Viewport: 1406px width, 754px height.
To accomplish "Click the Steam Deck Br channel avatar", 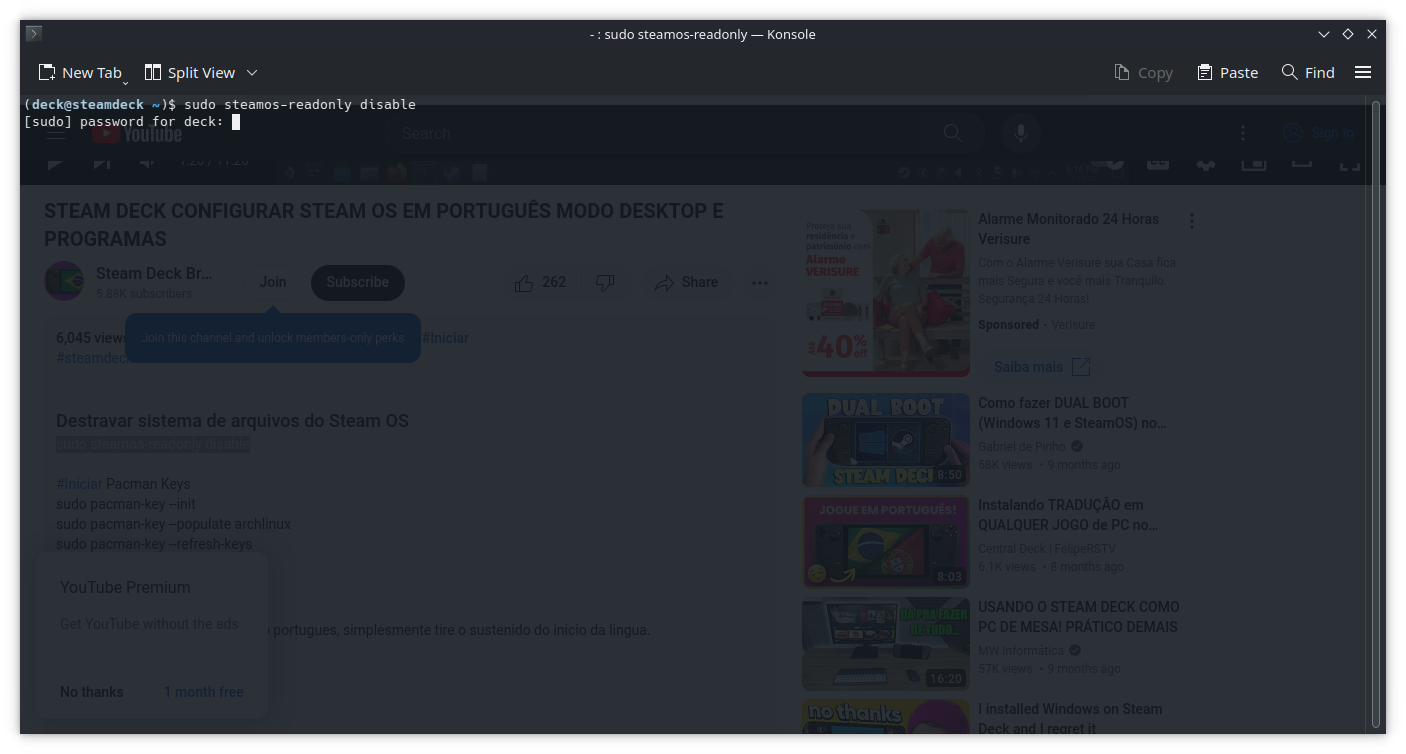I will [x=64, y=281].
